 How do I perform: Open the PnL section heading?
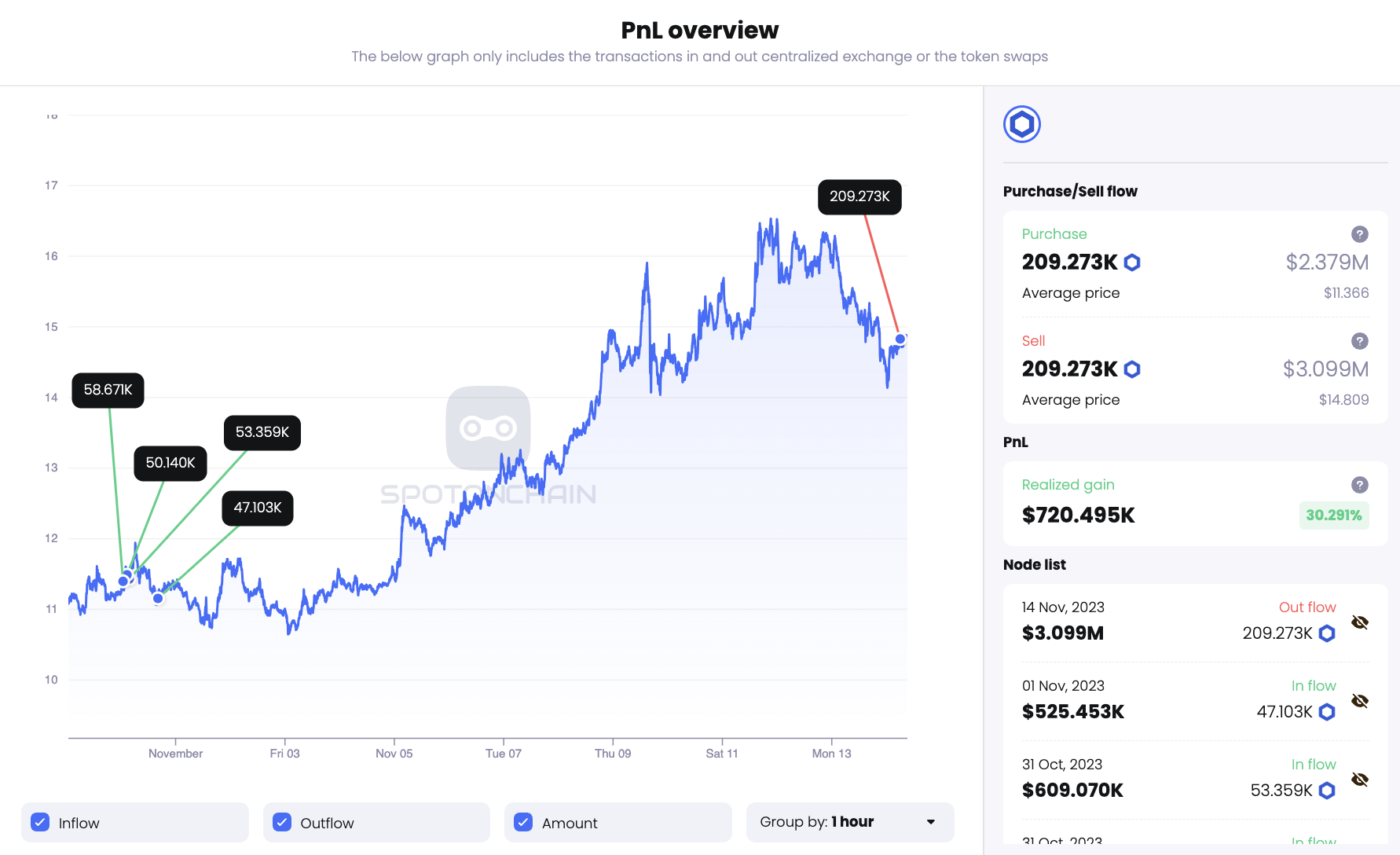tap(1015, 442)
